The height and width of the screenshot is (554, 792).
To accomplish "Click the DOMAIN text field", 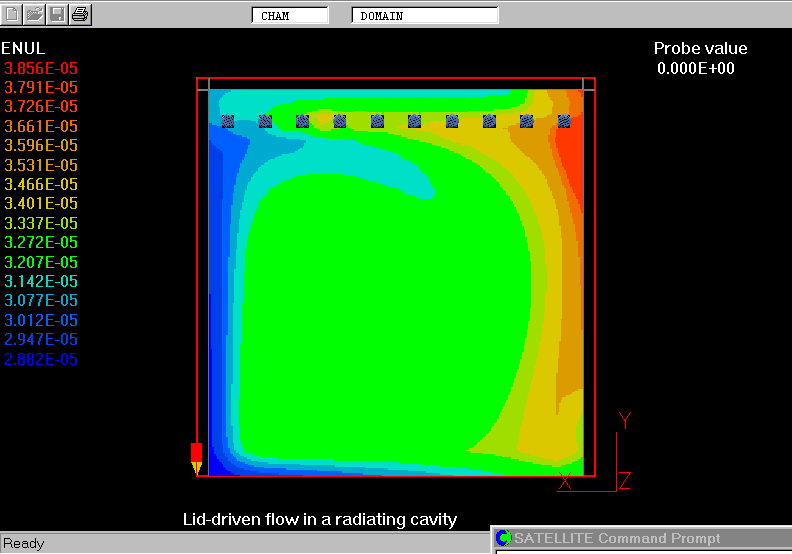I will 424,16.
